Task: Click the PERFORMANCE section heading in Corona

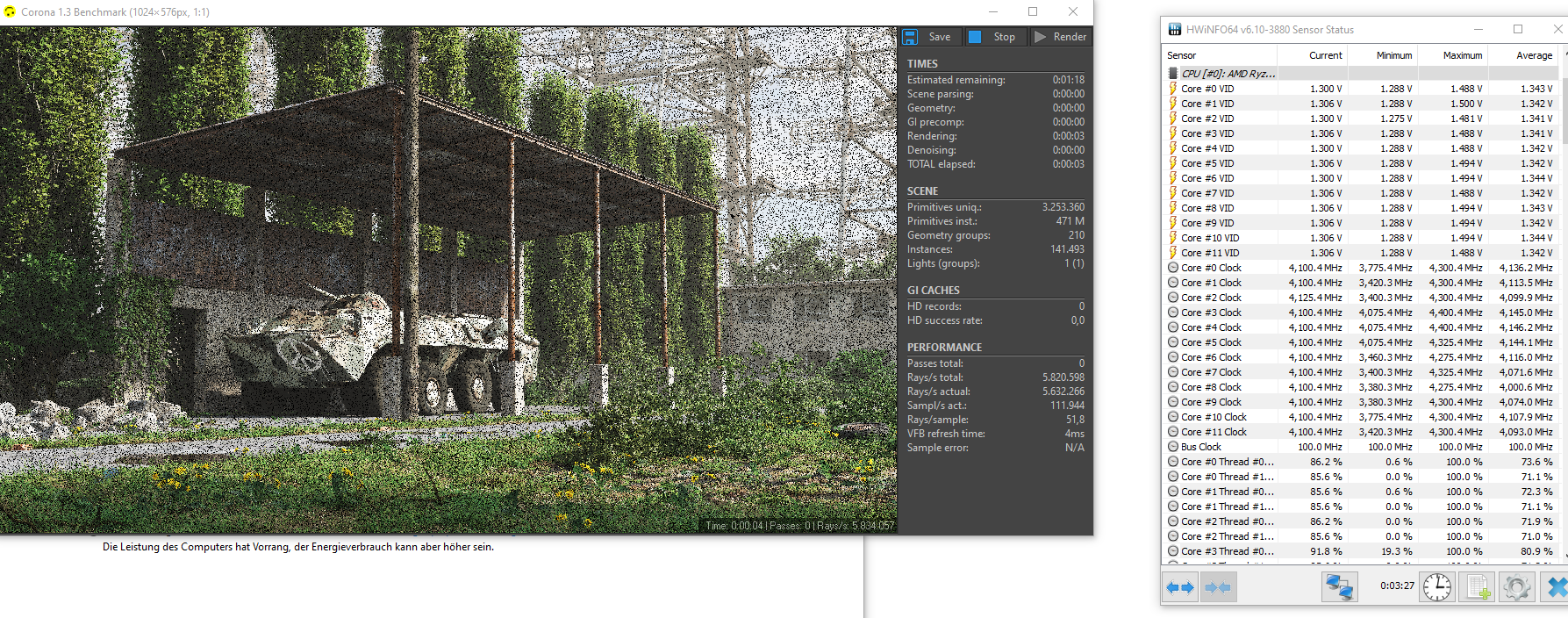Action: click(x=944, y=348)
